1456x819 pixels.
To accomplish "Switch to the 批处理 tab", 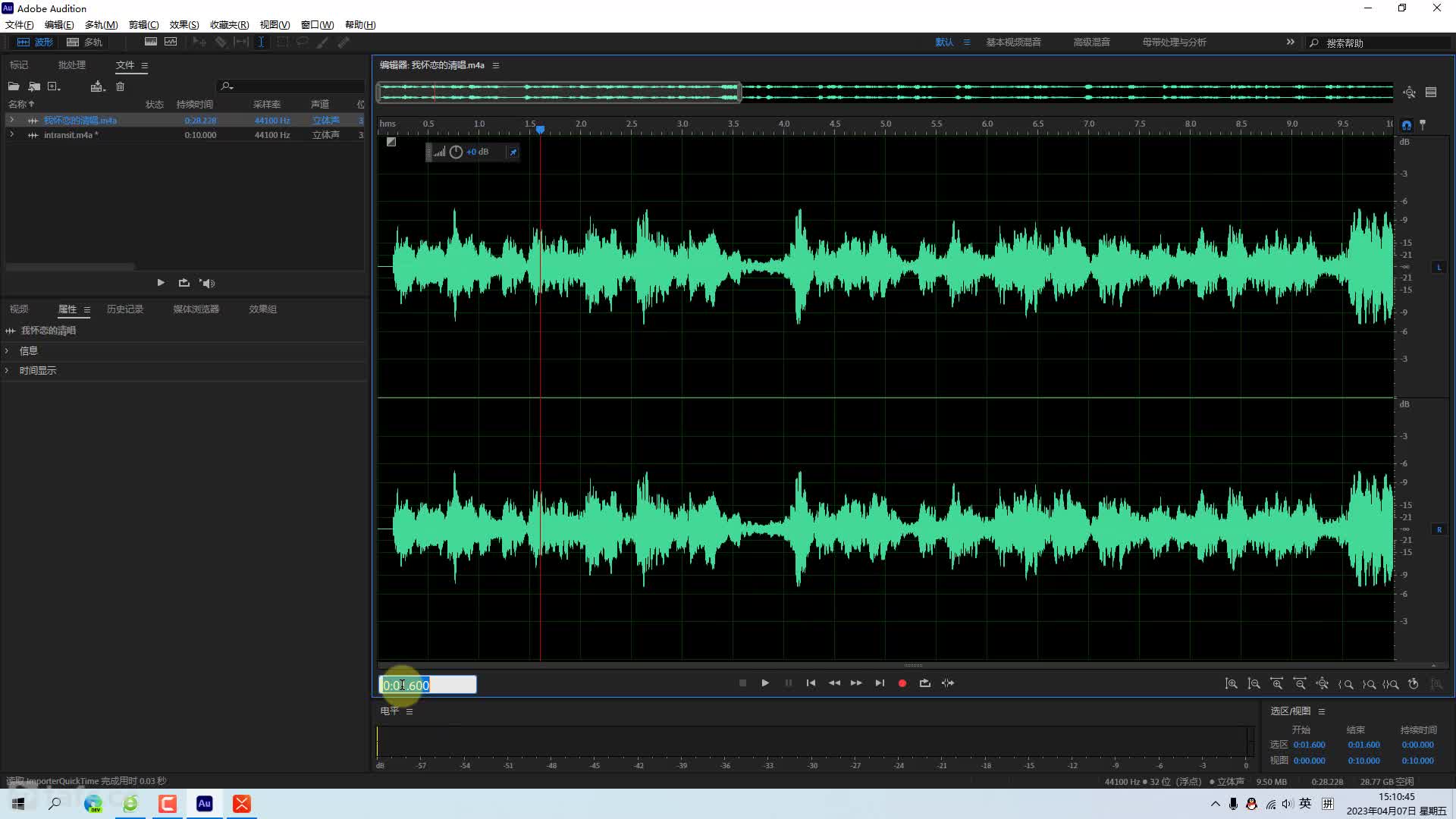I will 72,65.
